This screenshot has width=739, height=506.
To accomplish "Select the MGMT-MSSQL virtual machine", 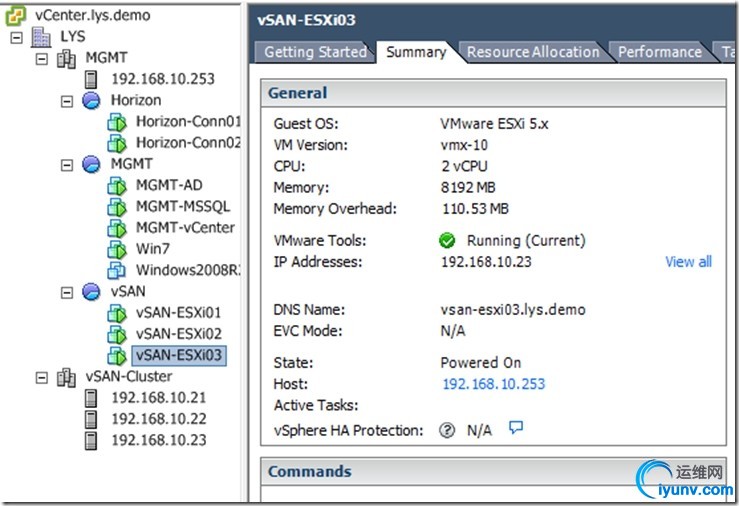I will [183, 206].
